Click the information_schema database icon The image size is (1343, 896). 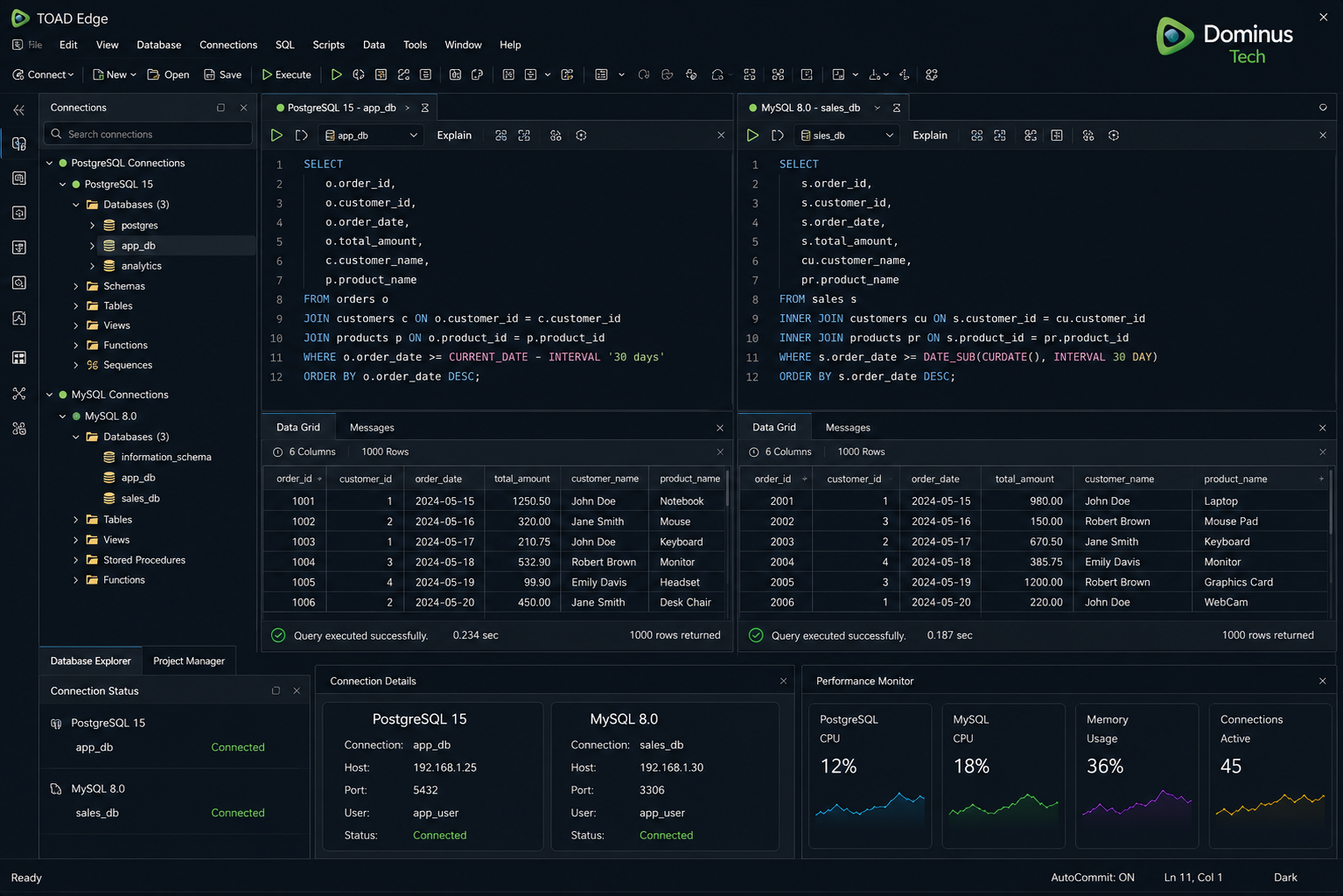coord(109,457)
